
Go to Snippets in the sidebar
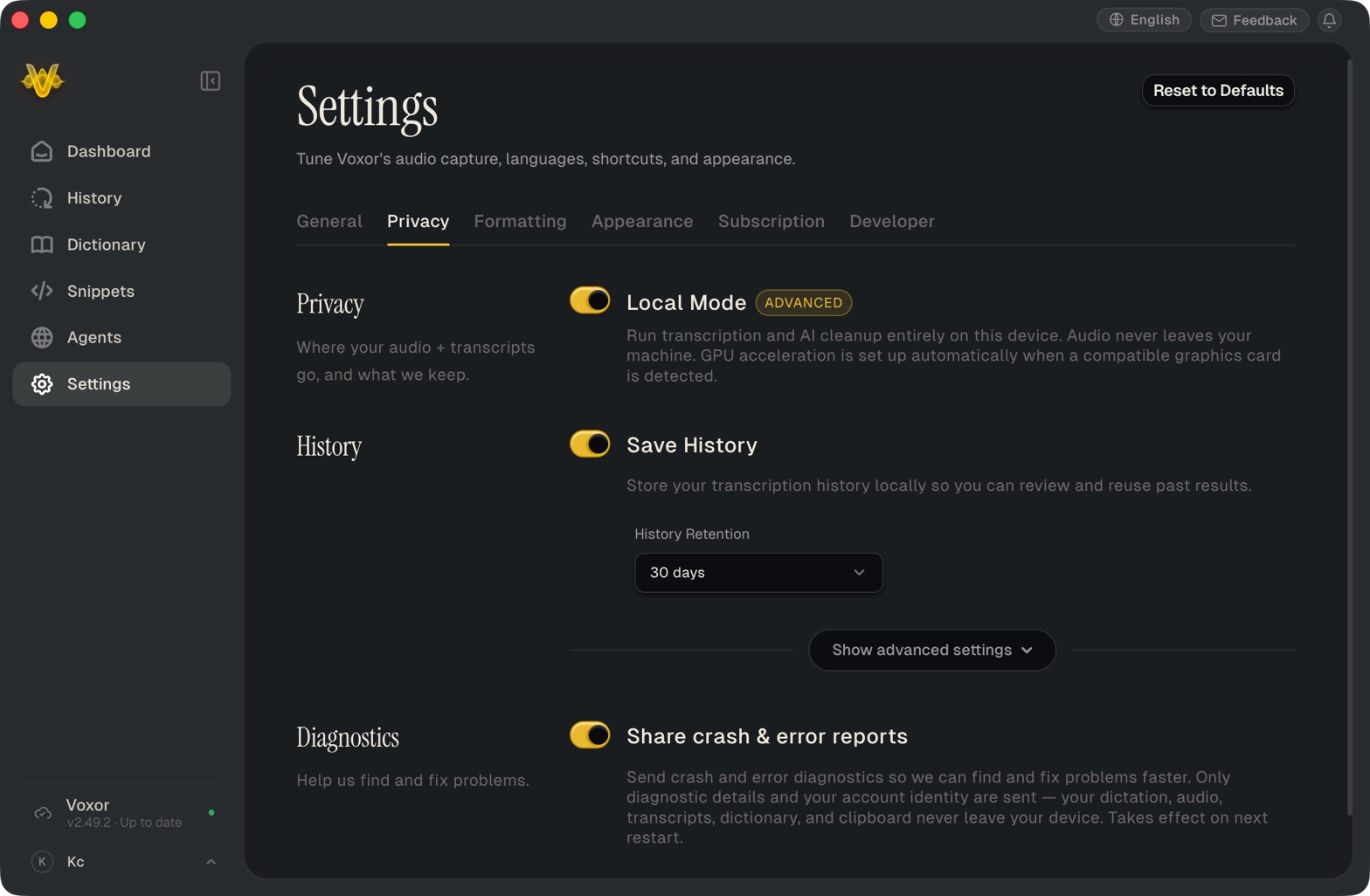pyautogui.click(x=121, y=291)
